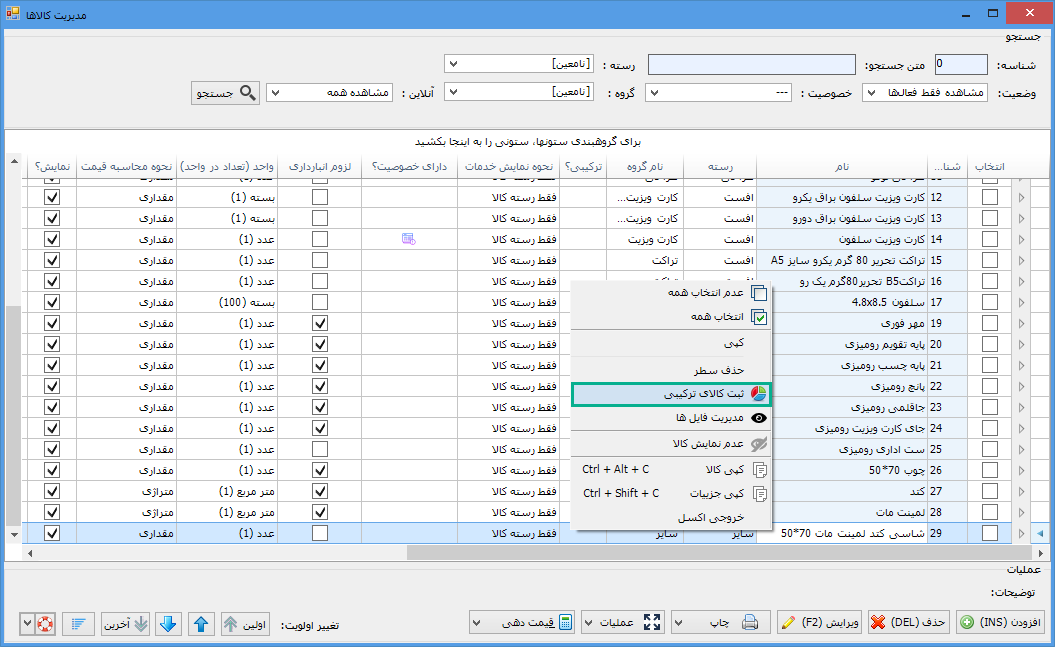This screenshot has height=647, width=1055.
Task: Toggle selection checkbox for row 12
Action: (x=990, y=197)
